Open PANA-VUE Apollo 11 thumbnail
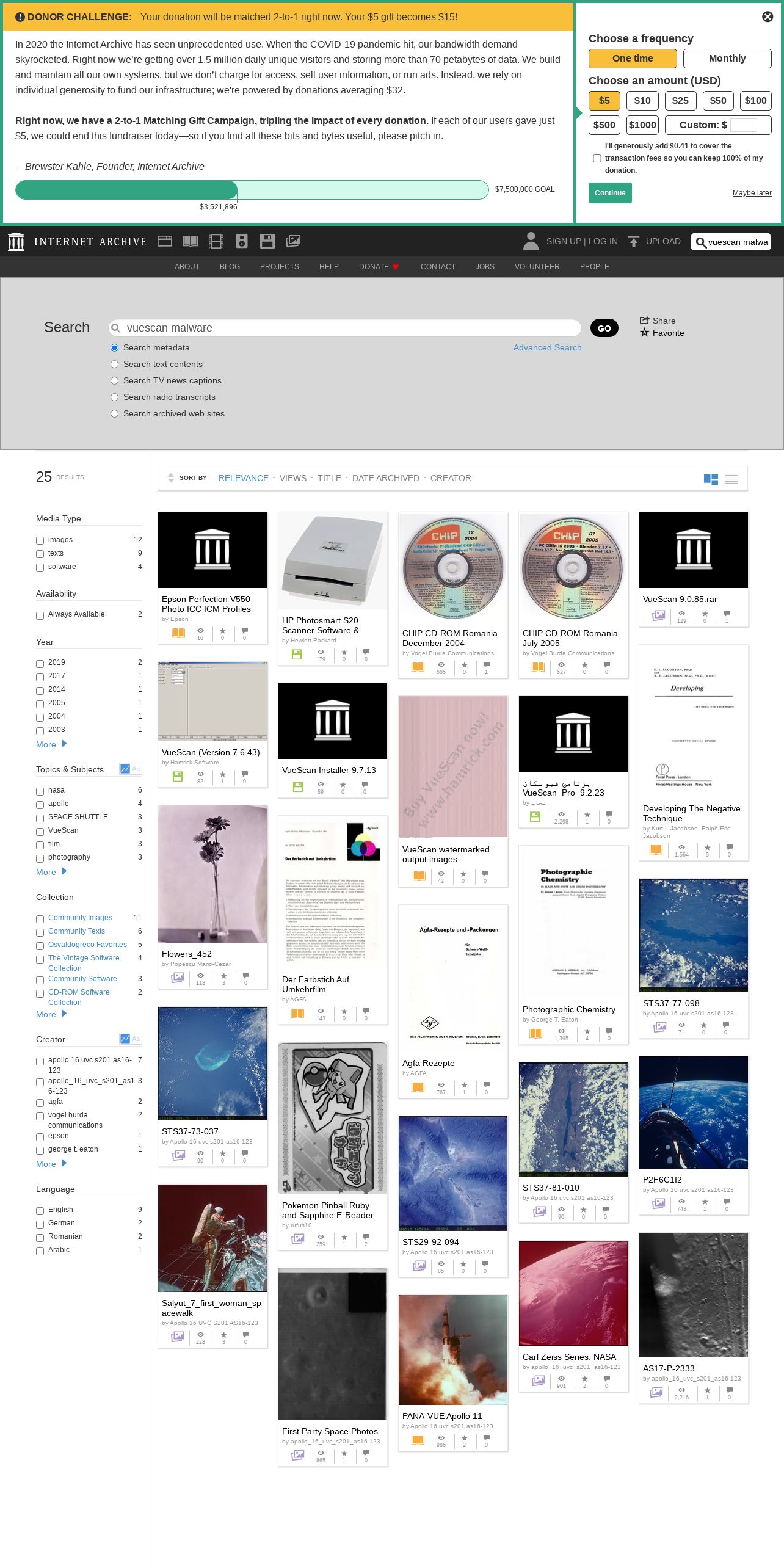Viewport: 784px width, 1568px height. (x=453, y=1350)
